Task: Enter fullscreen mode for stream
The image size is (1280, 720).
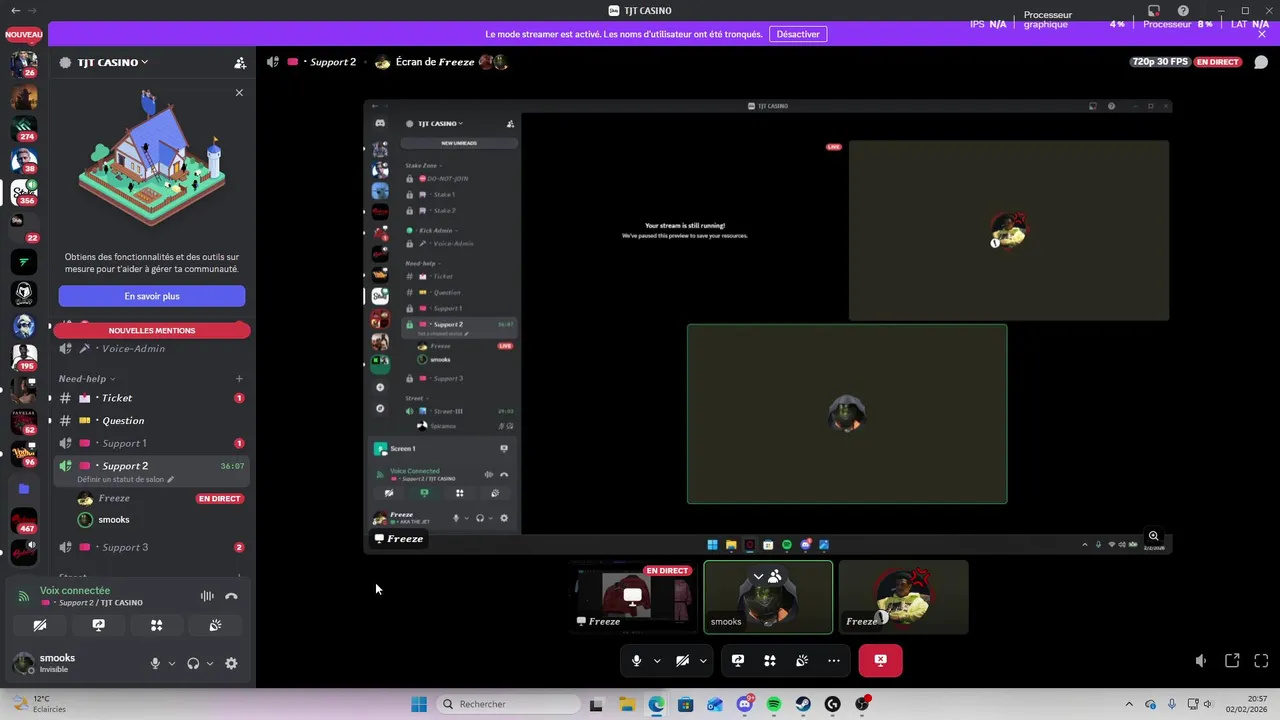Action: coord(1261,661)
